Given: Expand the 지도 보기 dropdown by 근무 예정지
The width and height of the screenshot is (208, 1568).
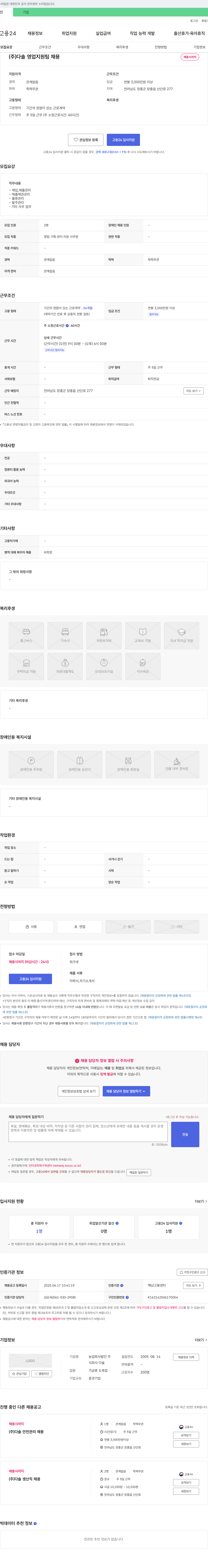Looking at the screenshot, I should tap(193, 391).
